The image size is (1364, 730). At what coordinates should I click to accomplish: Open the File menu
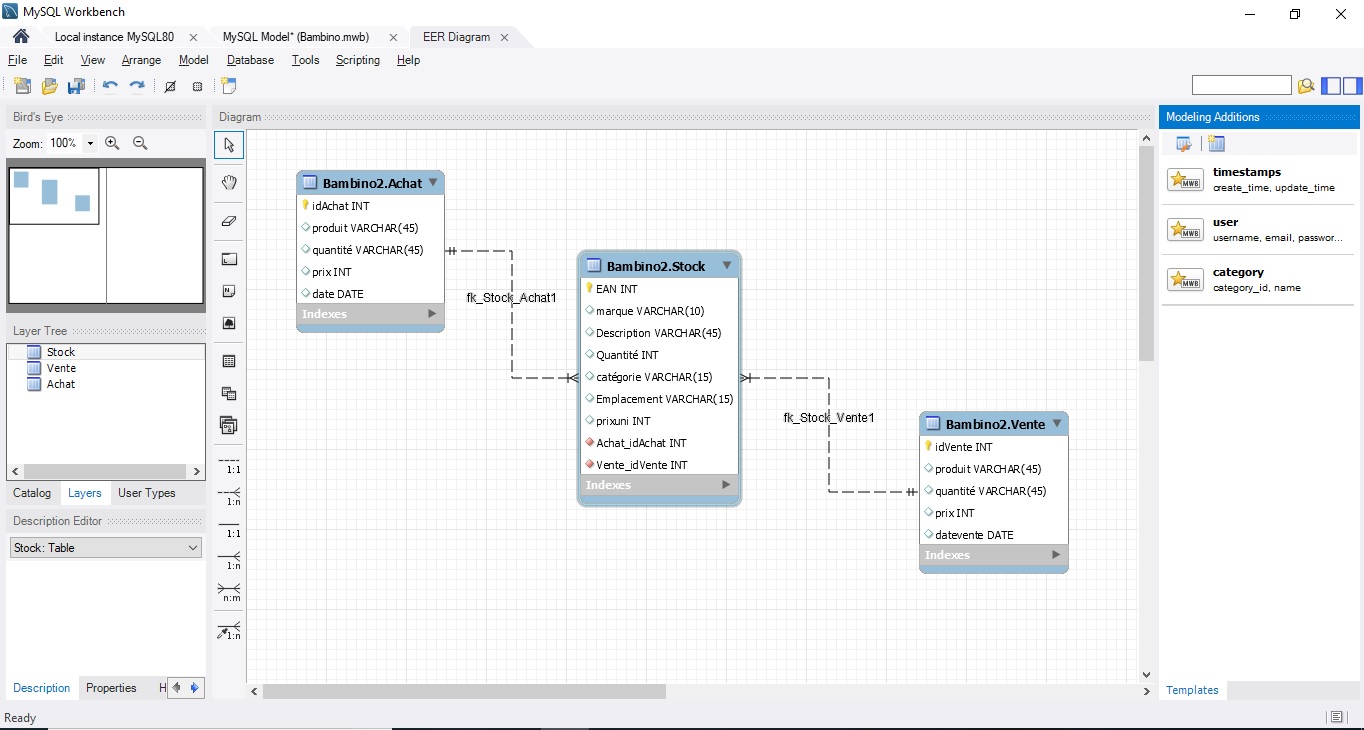coord(17,60)
